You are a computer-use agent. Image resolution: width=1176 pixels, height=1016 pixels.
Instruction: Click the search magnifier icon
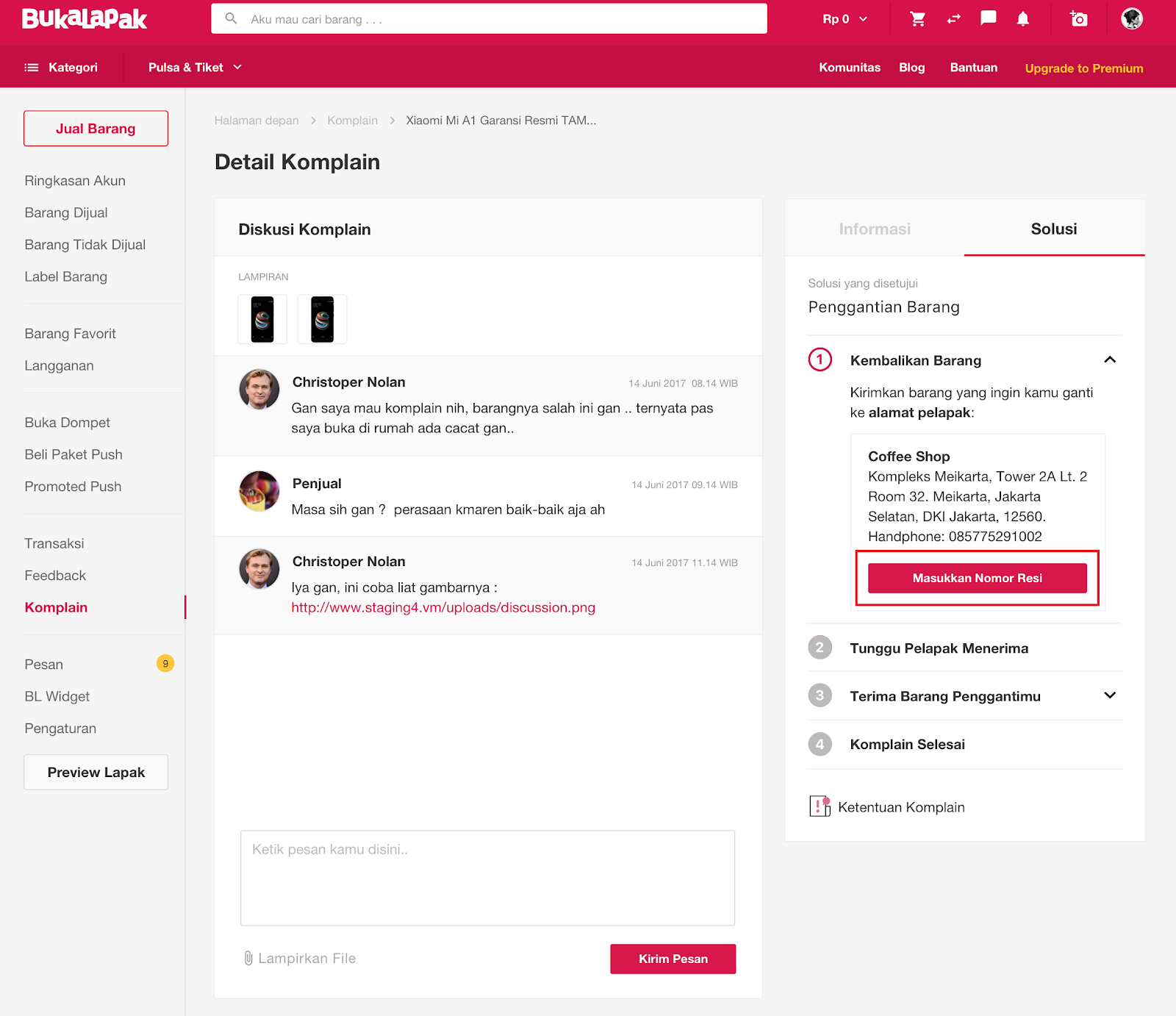point(231,18)
